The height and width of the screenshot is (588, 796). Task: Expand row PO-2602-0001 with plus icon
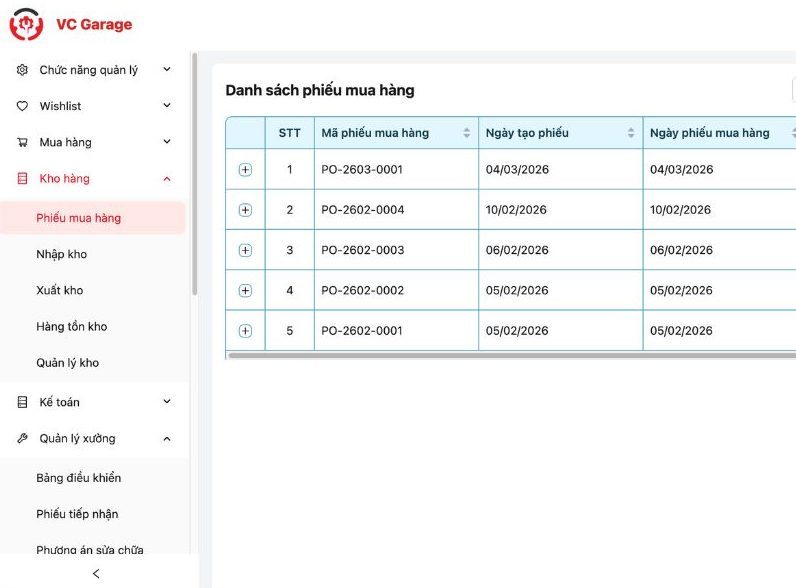coord(245,331)
